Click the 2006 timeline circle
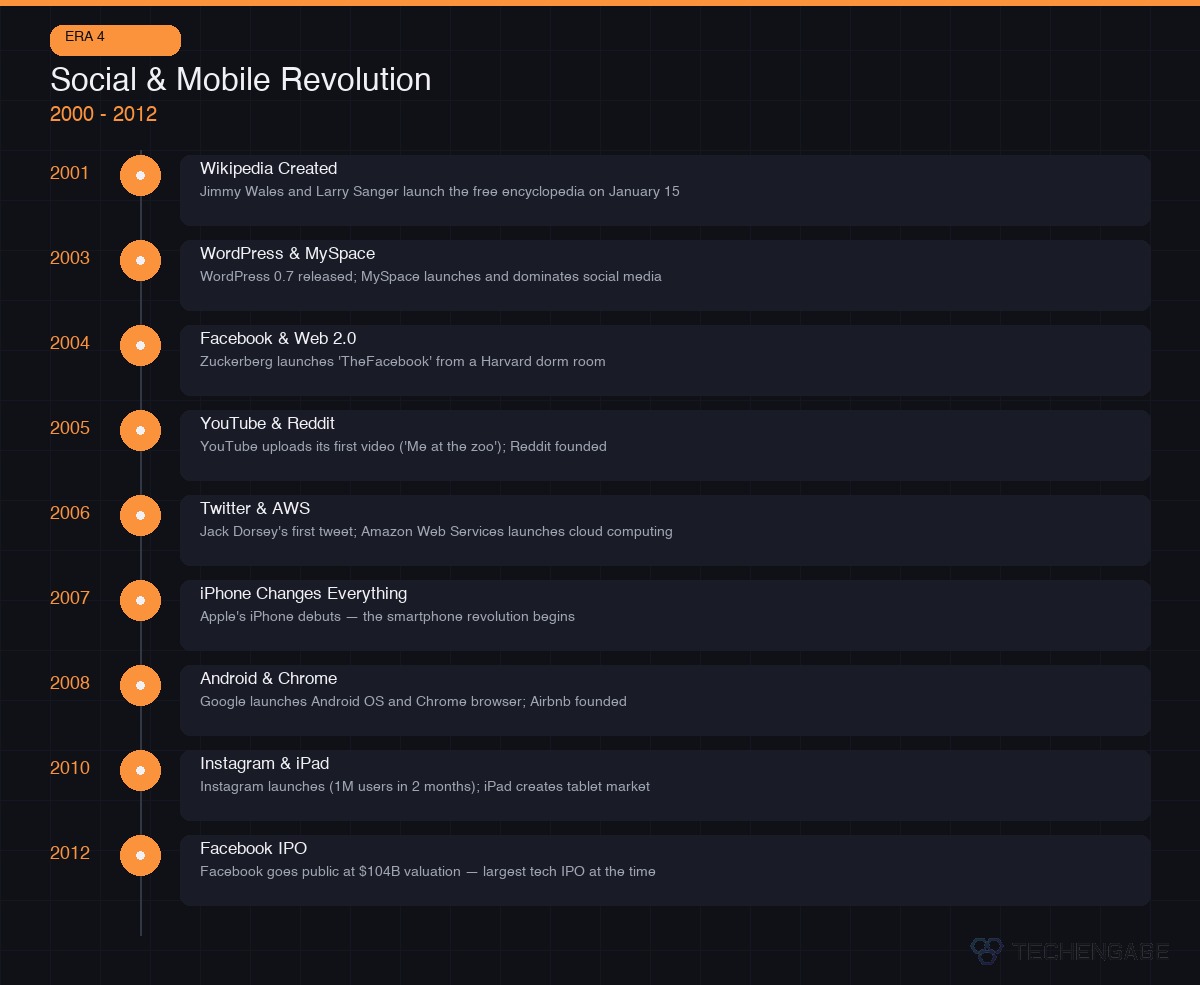Image resolution: width=1200 pixels, height=985 pixels. click(140, 516)
